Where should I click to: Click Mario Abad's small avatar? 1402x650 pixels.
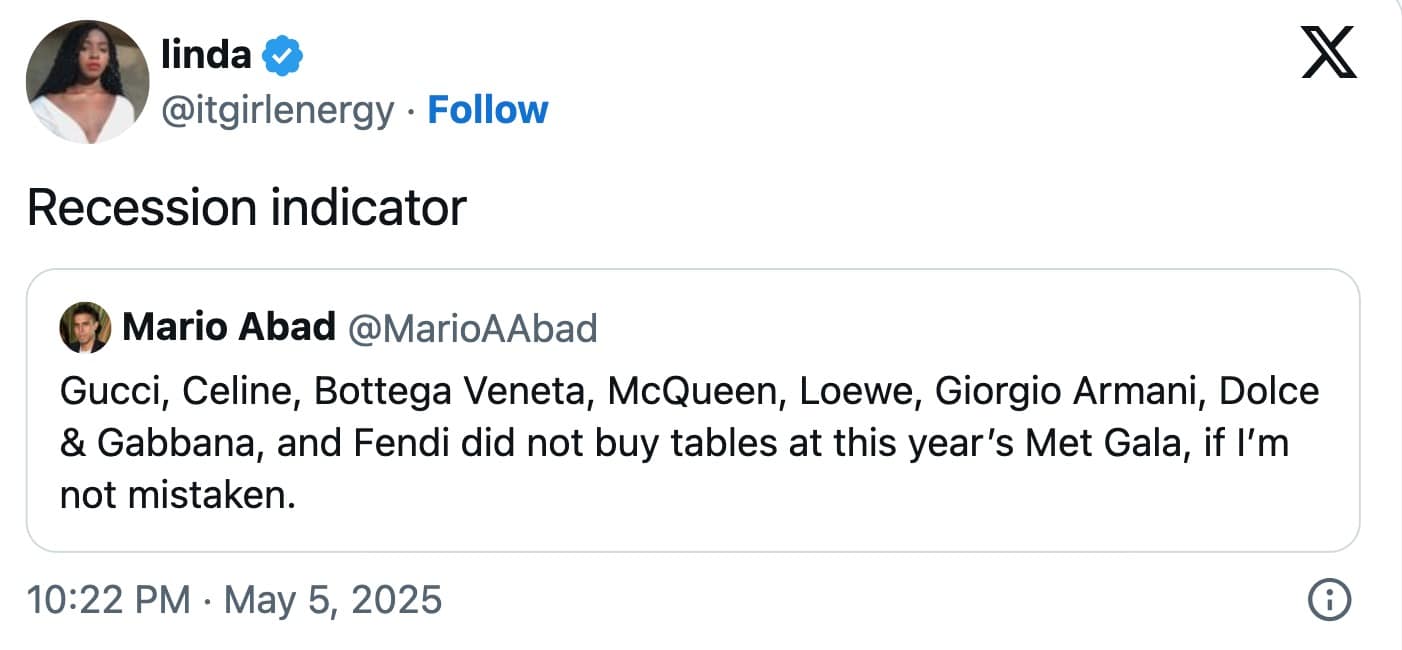click(x=85, y=328)
